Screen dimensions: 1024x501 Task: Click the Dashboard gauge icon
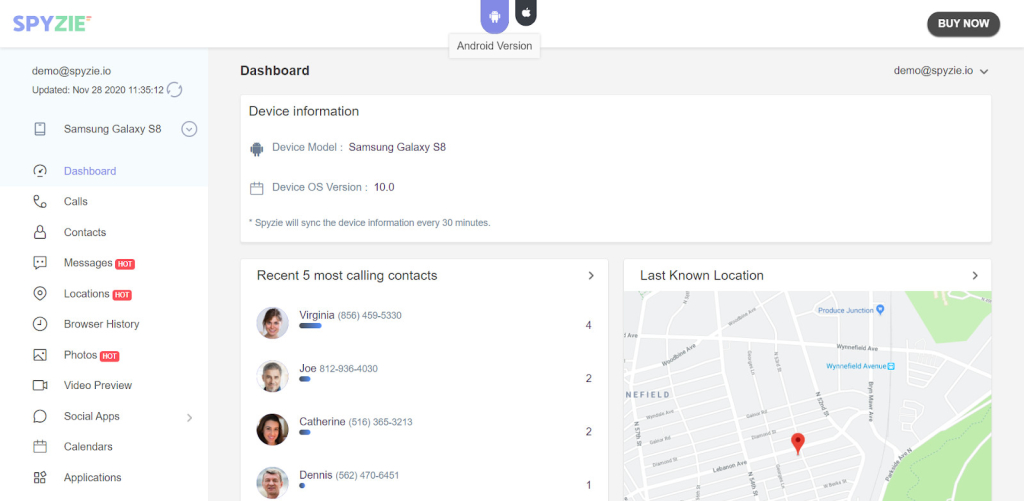[x=40, y=171]
